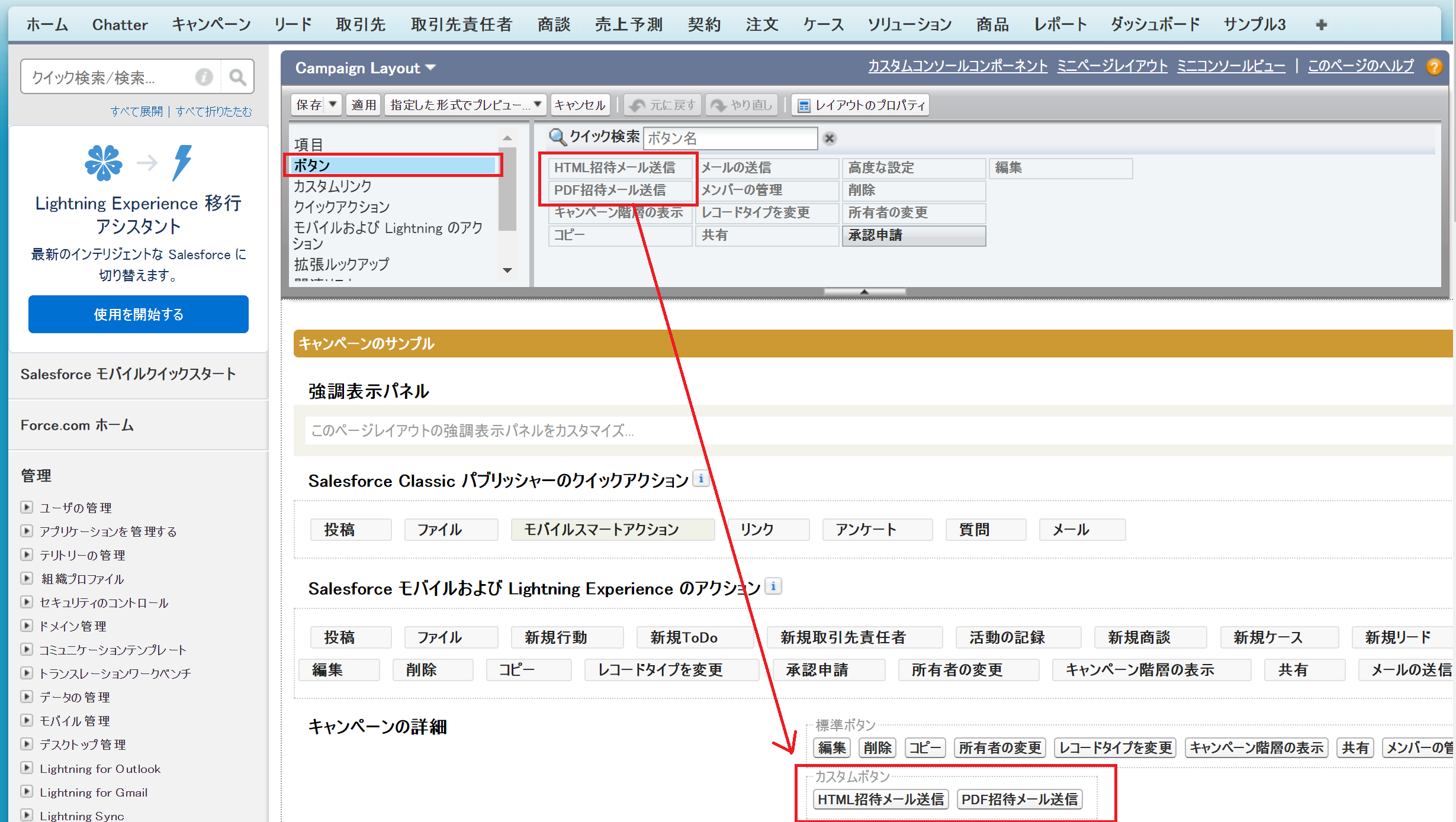
Task: Expand デスクトップ管理 tree node
Action: [26, 744]
